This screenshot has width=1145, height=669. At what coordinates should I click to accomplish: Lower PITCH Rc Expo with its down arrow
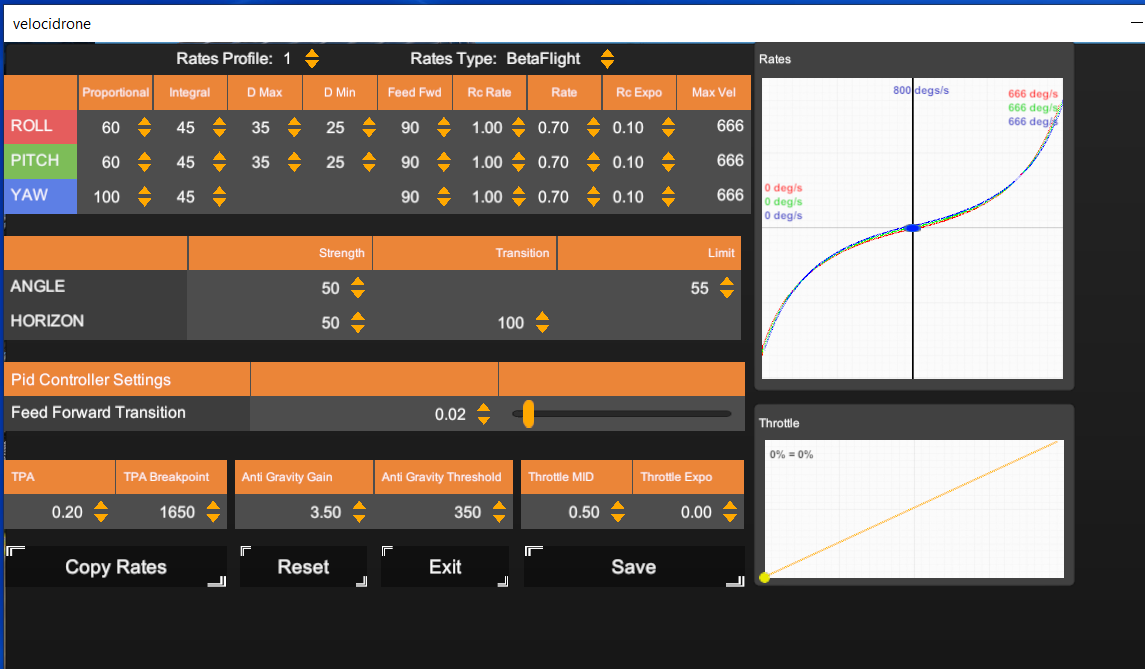668,168
